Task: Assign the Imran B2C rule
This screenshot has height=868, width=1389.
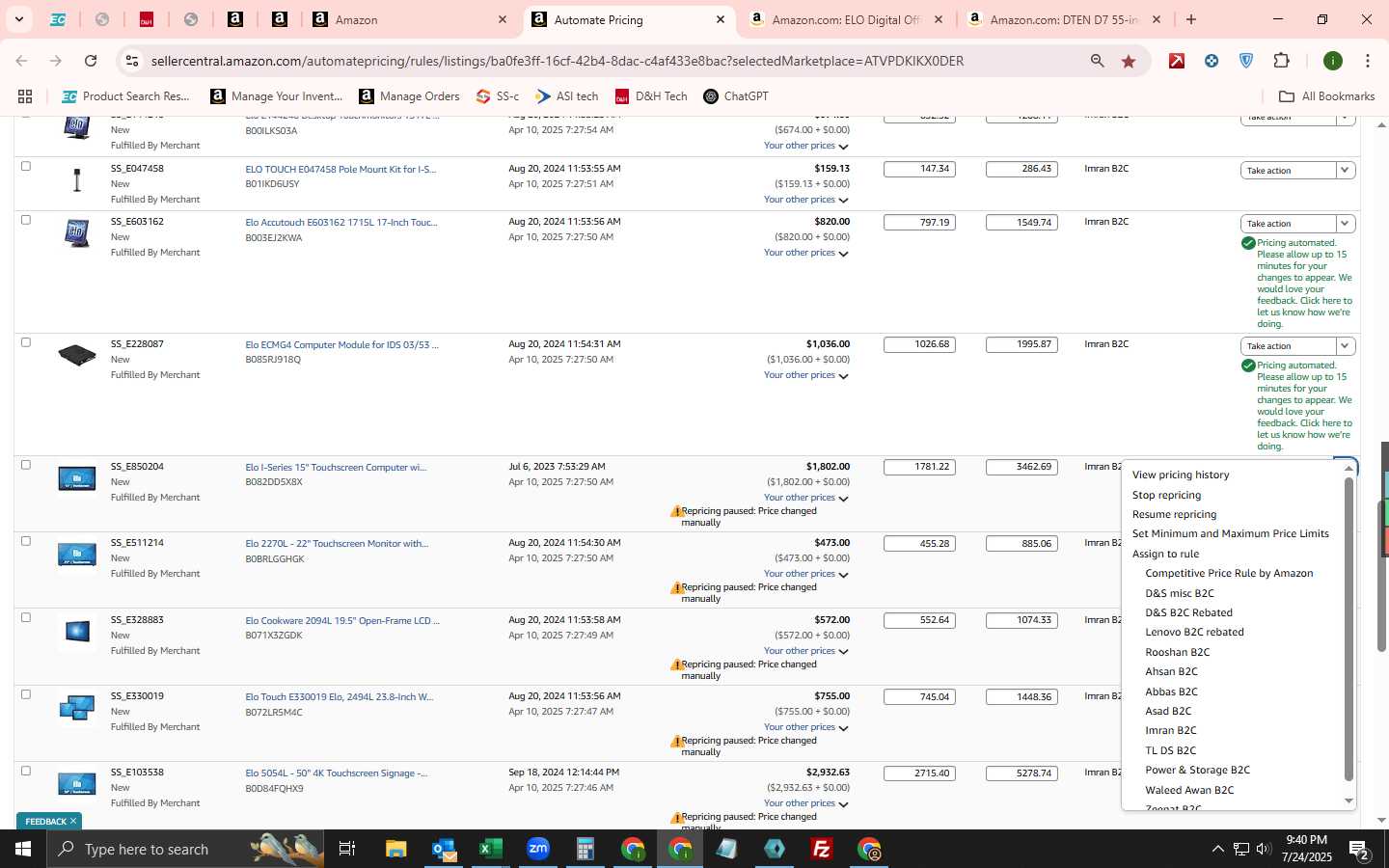Action: tap(1170, 730)
